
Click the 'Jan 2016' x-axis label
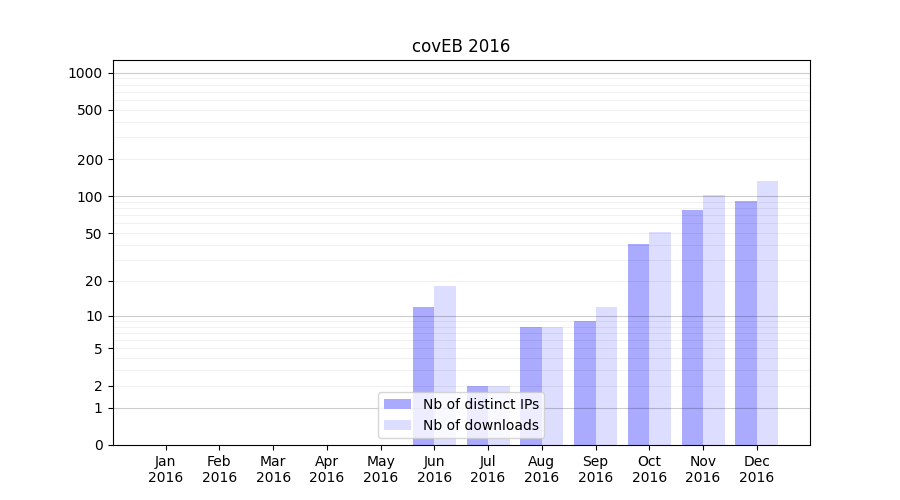click(166, 469)
